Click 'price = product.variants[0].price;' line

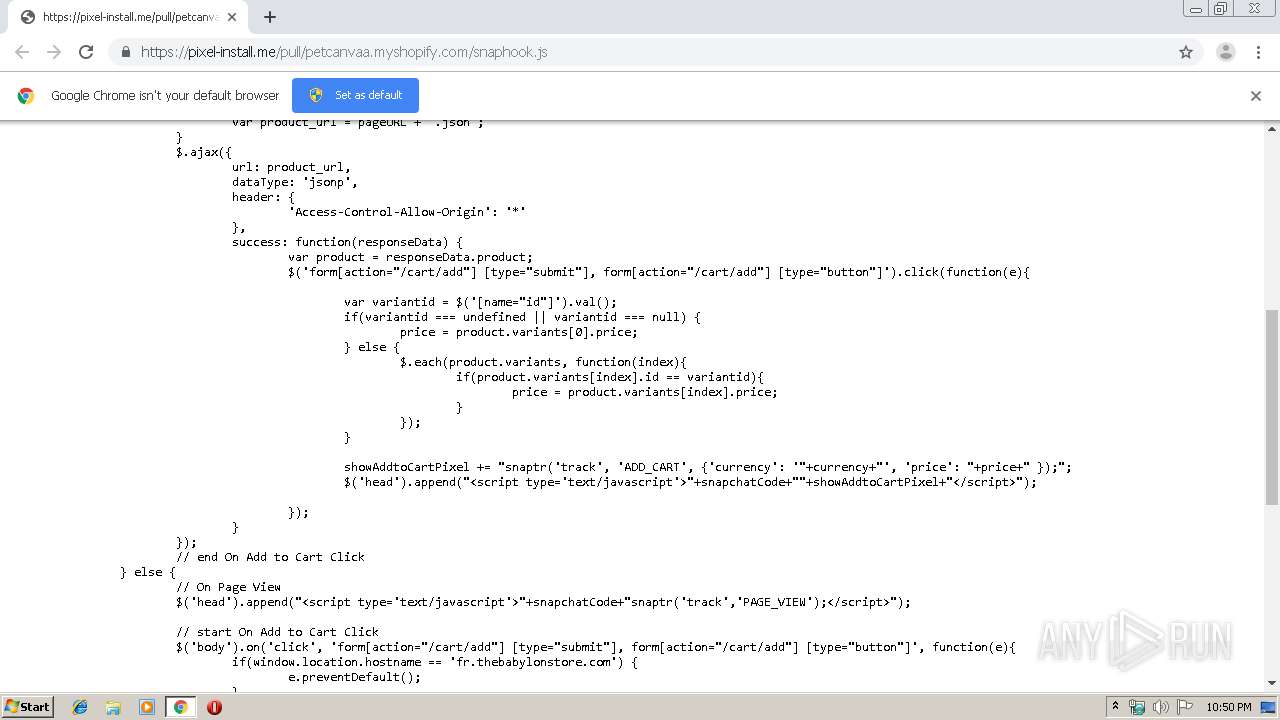[518, 332]
